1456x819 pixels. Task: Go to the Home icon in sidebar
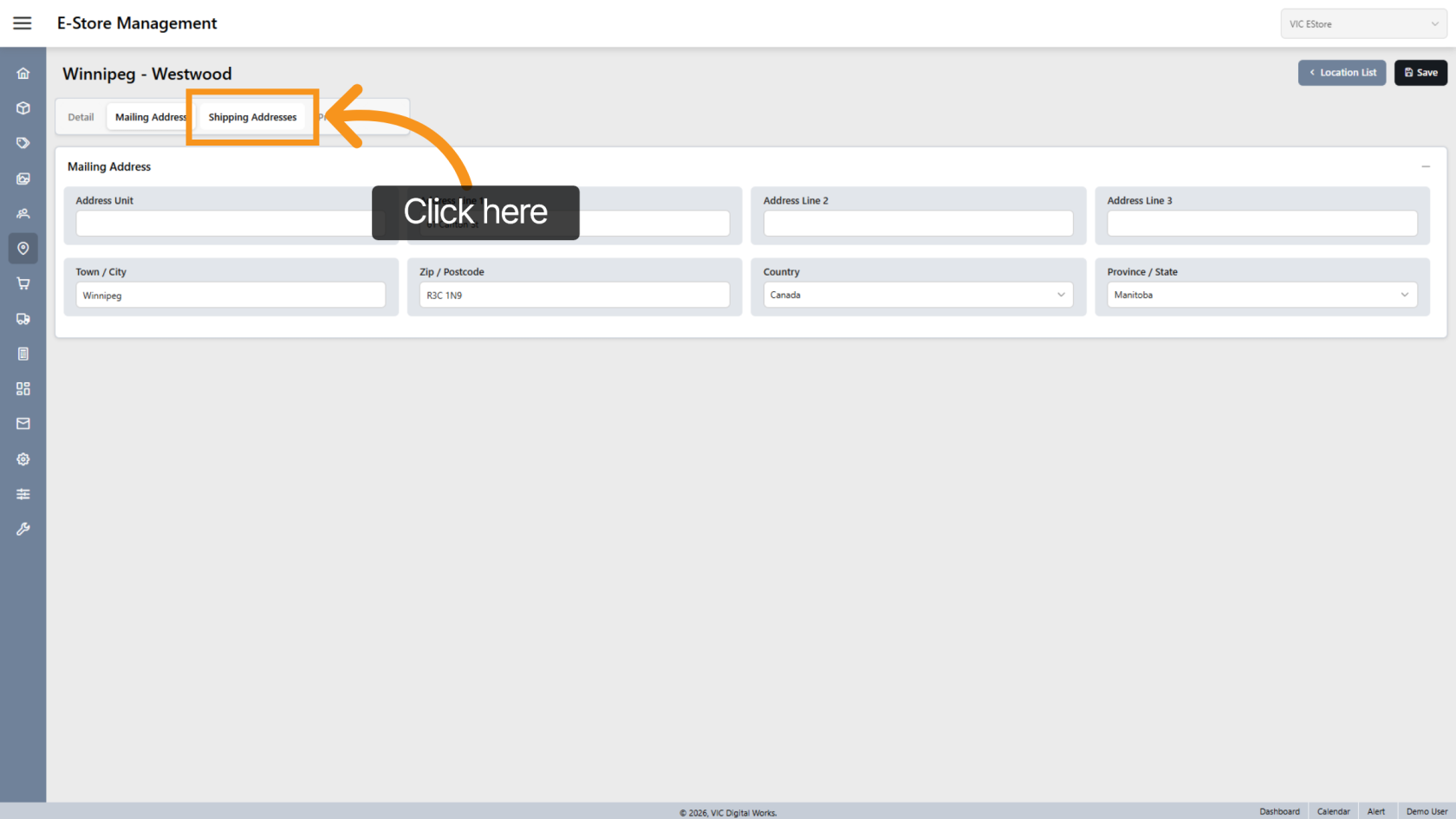point(23,74)
